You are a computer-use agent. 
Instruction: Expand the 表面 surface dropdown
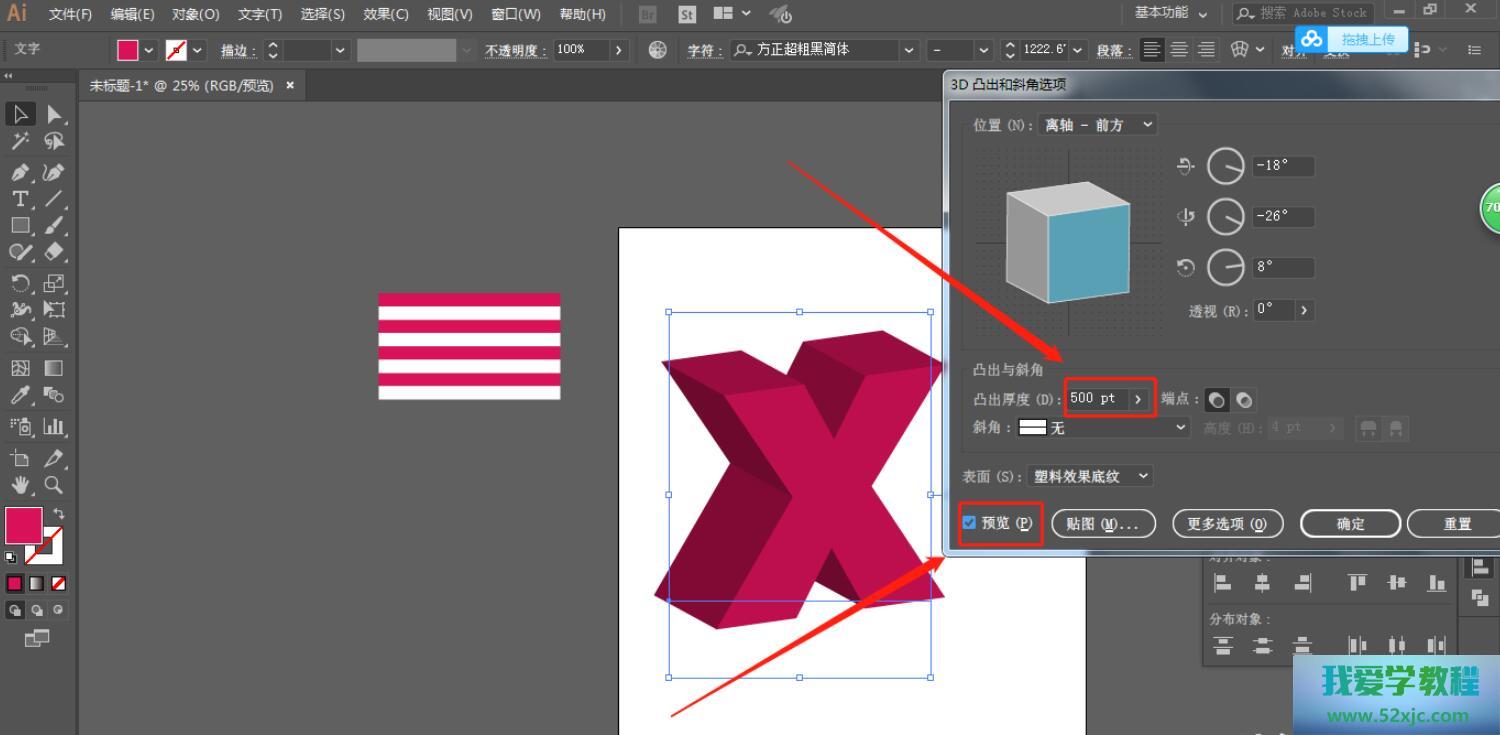[1090, 477]
